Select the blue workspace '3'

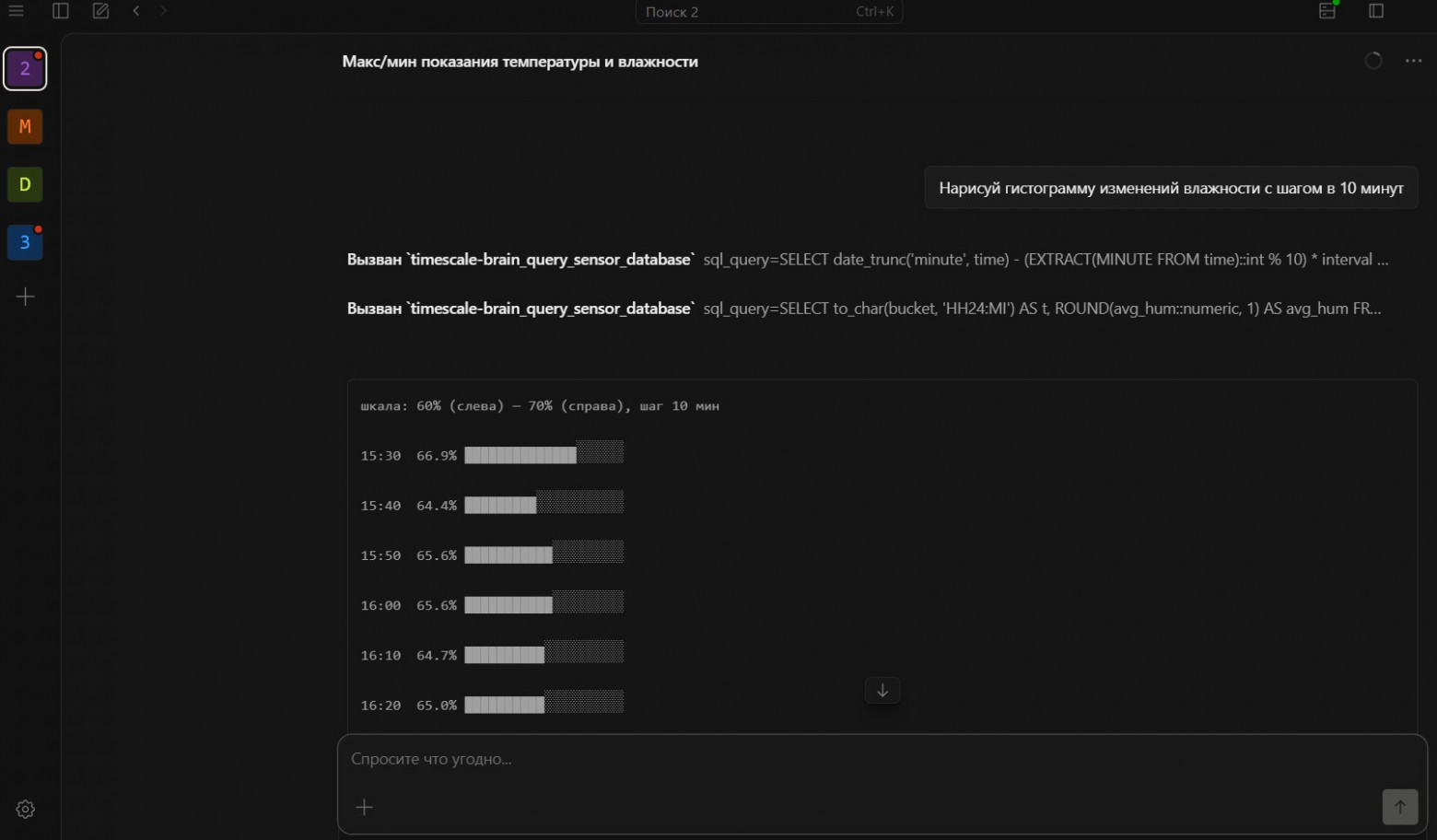click(25, 242)
